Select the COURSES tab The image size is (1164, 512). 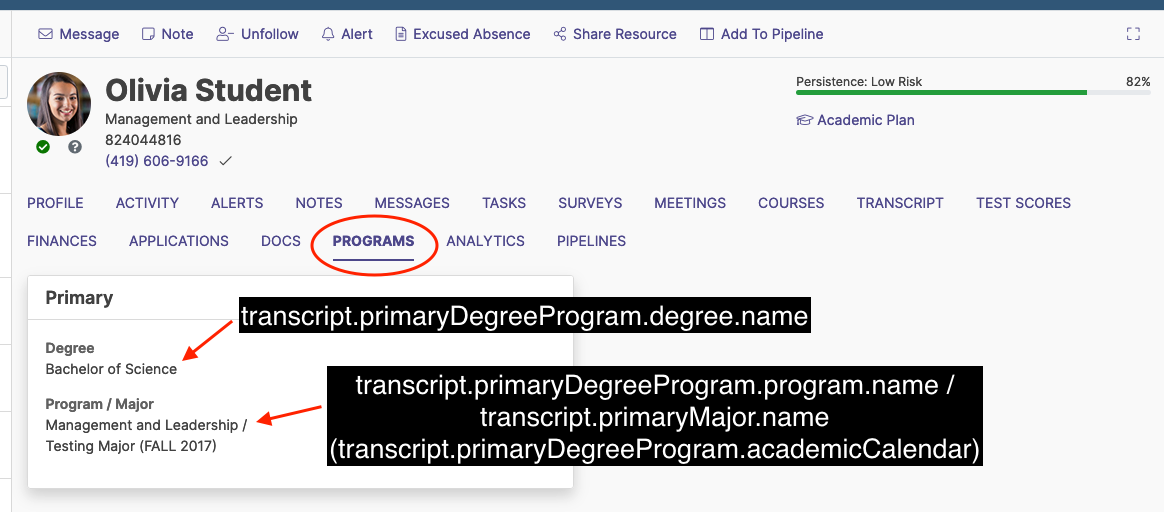tap(791, 203)
